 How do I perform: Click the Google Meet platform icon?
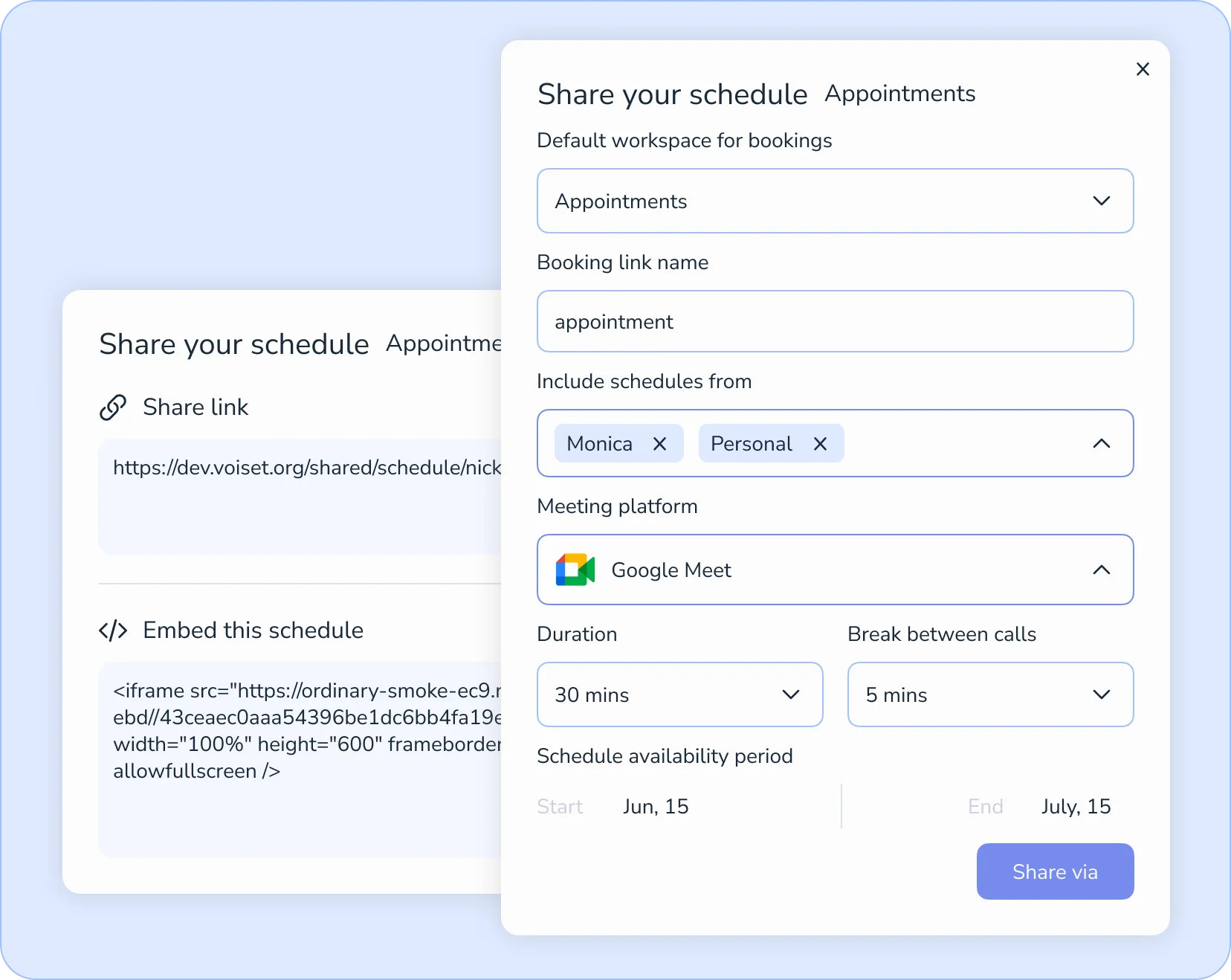[575, 570]
